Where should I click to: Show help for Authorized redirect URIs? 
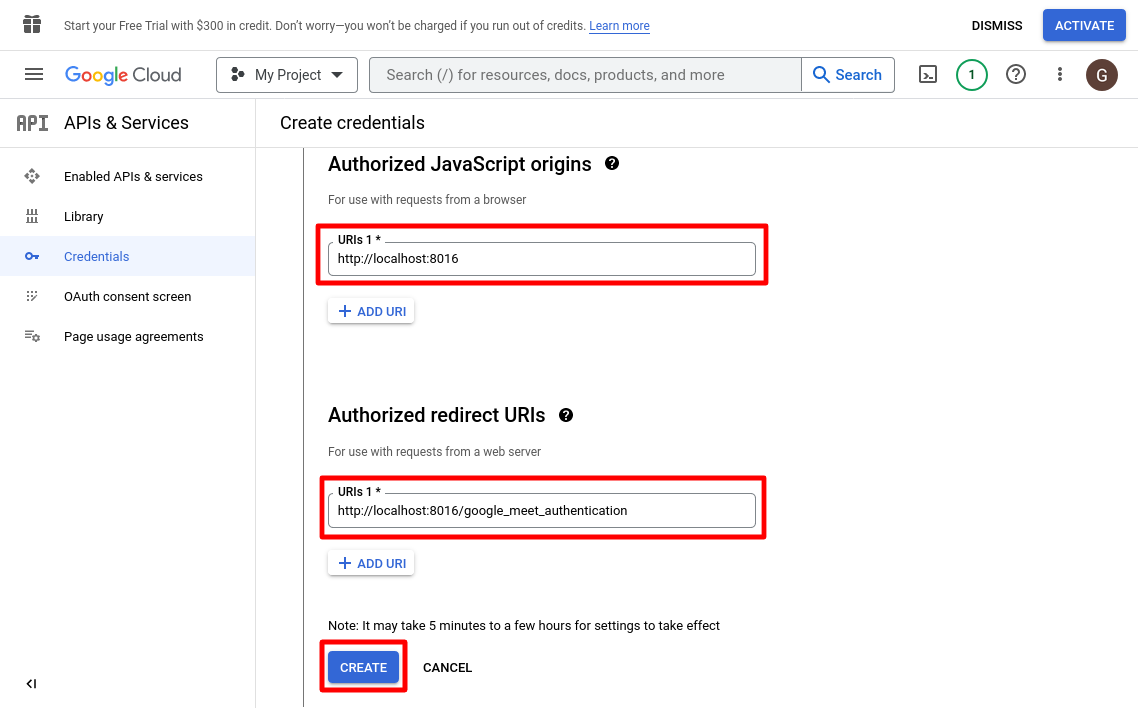click(566, 415)
